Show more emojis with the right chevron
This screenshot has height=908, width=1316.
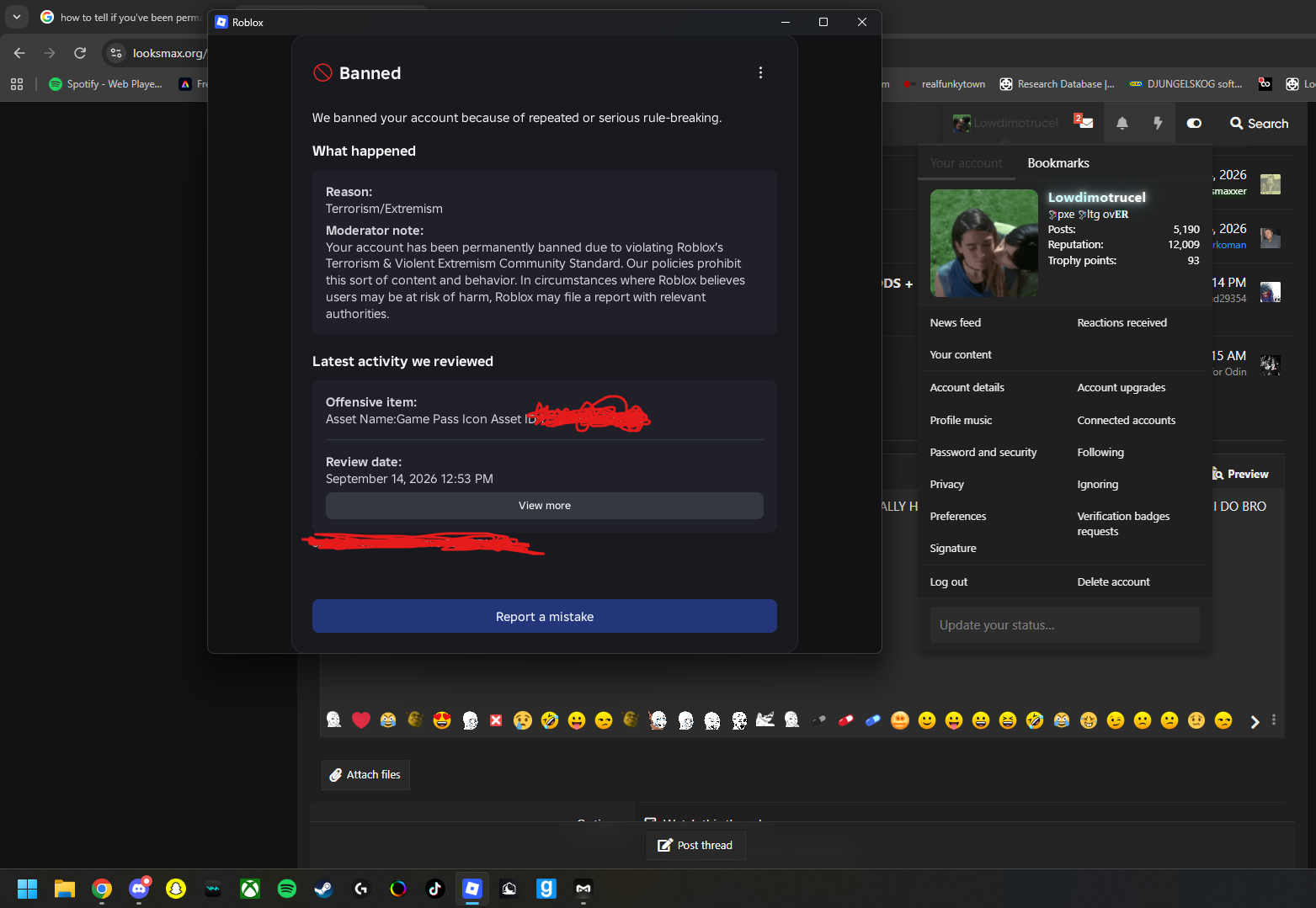click(x=1255, y=721)
